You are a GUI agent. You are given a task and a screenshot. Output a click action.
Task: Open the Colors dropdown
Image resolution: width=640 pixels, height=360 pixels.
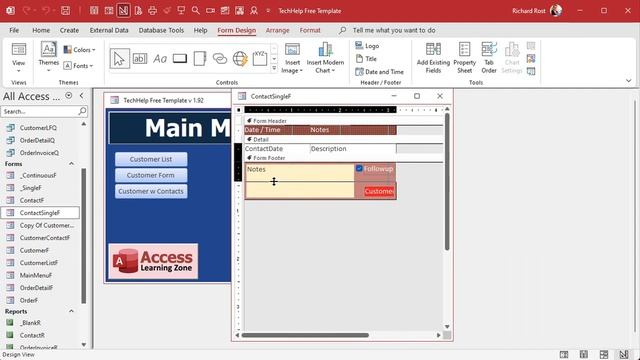80,50
